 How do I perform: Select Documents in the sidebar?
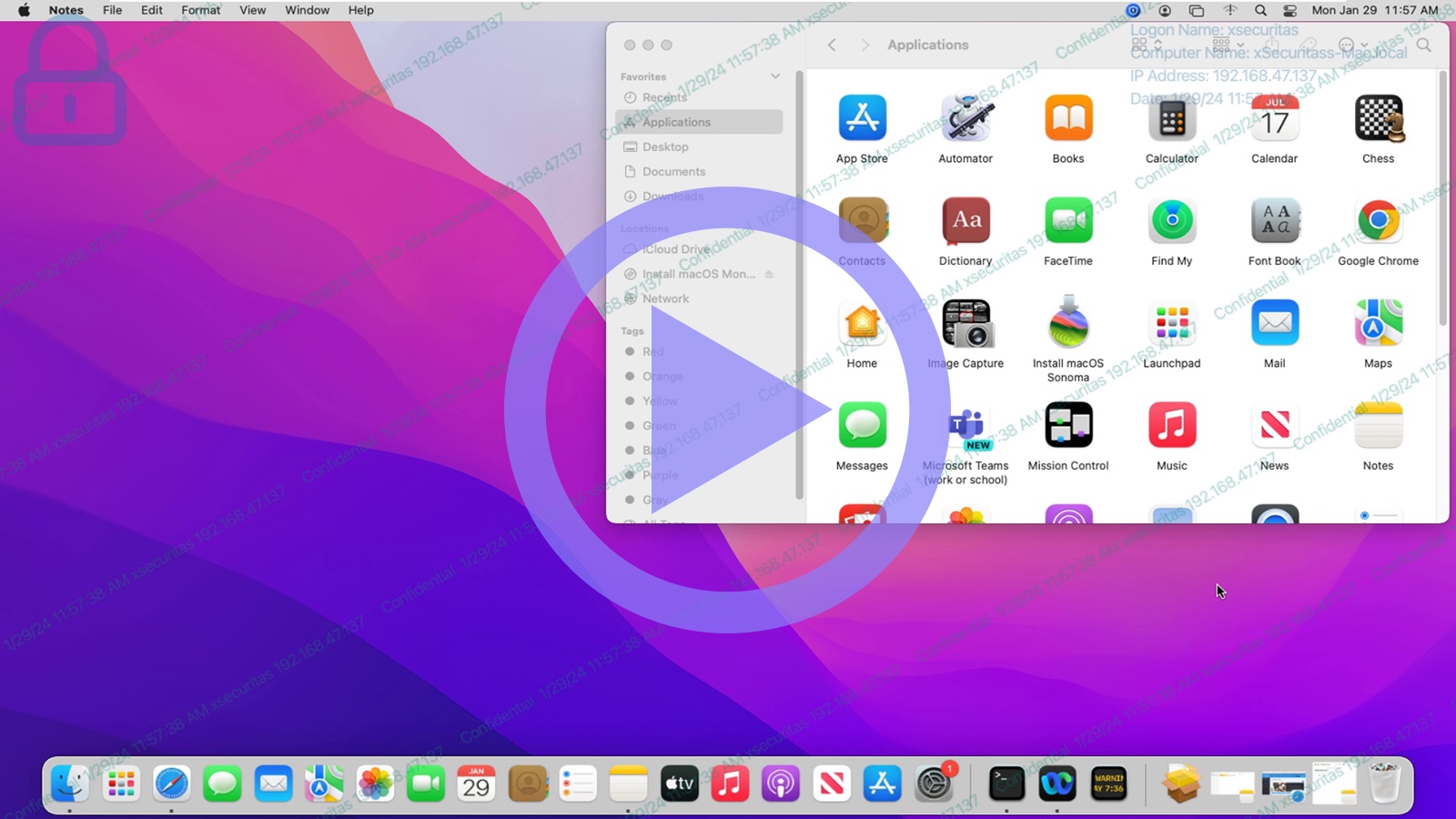coord(673,171)
